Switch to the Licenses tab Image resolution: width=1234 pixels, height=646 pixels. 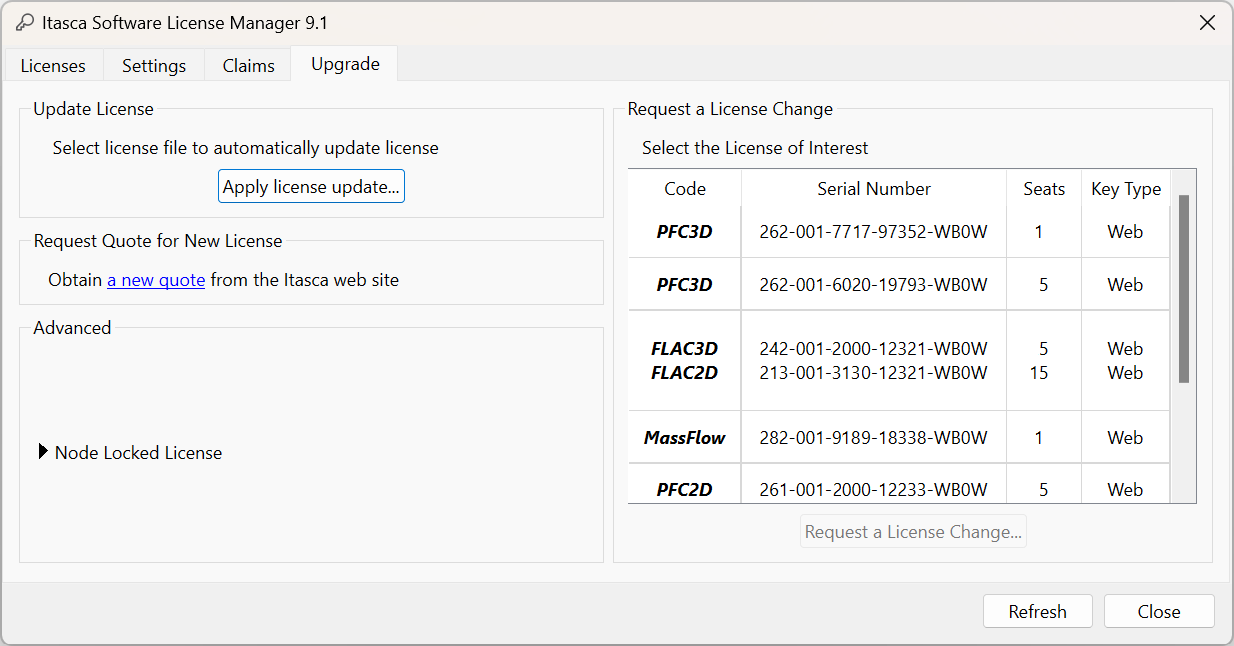[x=53, y=66]
